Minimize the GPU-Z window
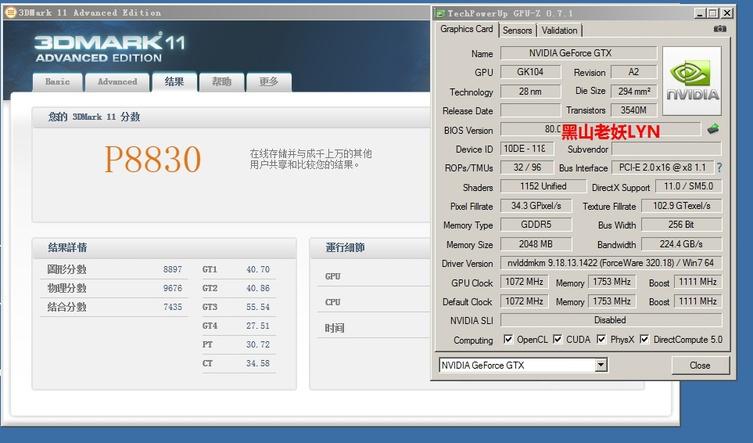Screen dimensions: 753x443 700,13
